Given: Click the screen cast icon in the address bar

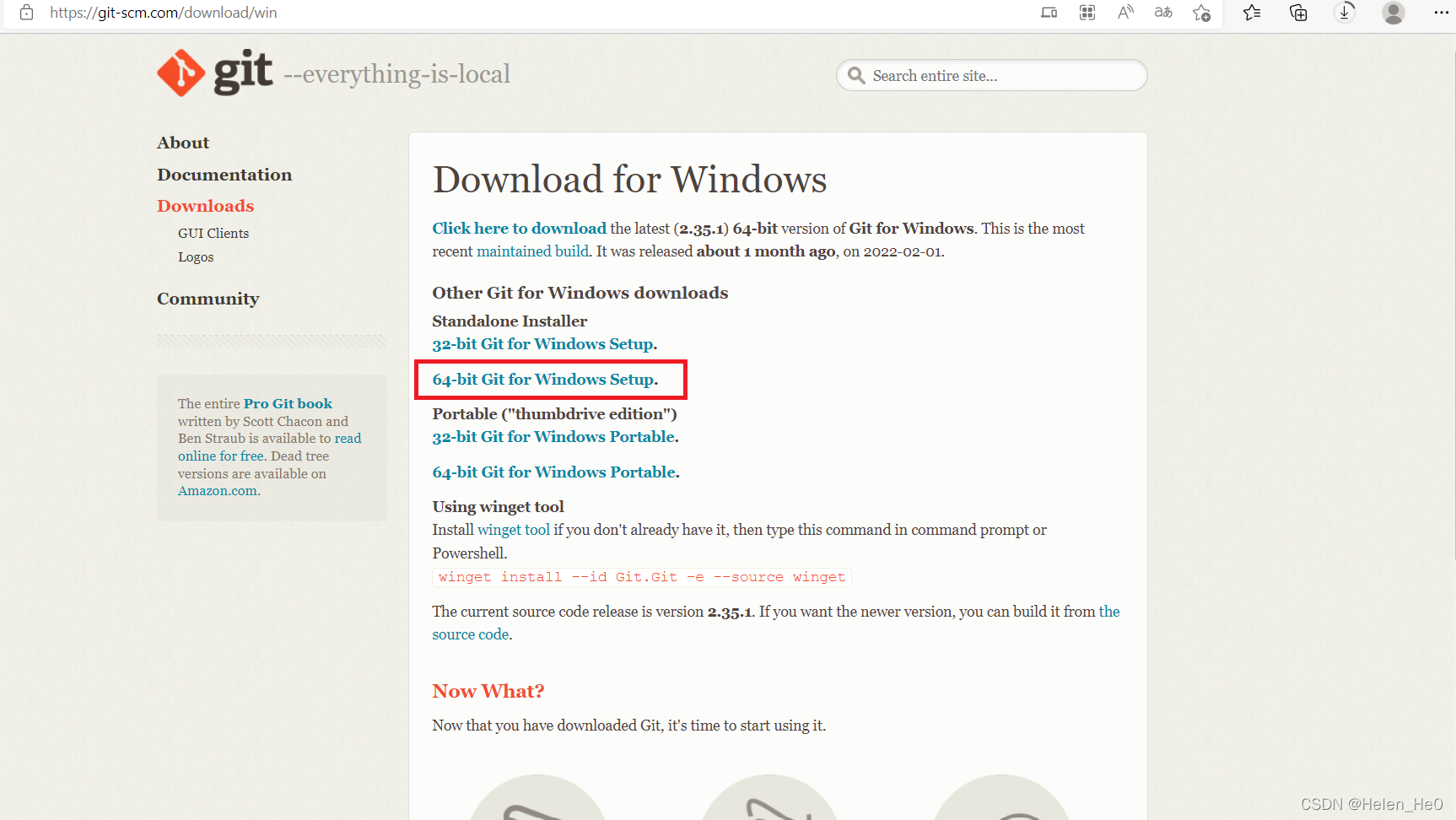Looking at the screenshot, I should click(x=1049, y=13).
